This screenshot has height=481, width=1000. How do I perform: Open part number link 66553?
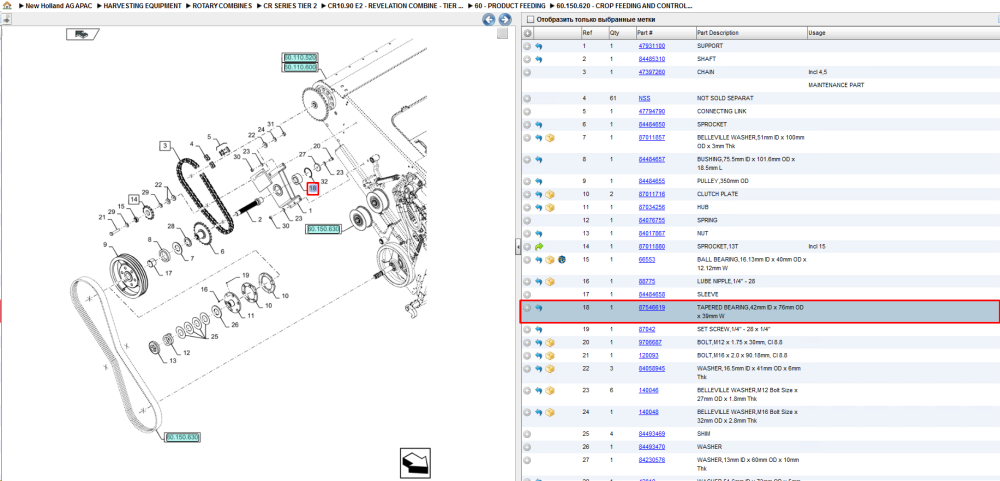(x=647, y=260)
